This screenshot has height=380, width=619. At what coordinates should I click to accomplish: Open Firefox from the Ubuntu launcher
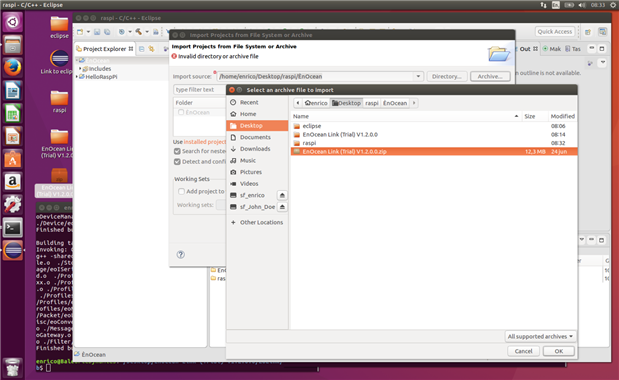(13, 67)
